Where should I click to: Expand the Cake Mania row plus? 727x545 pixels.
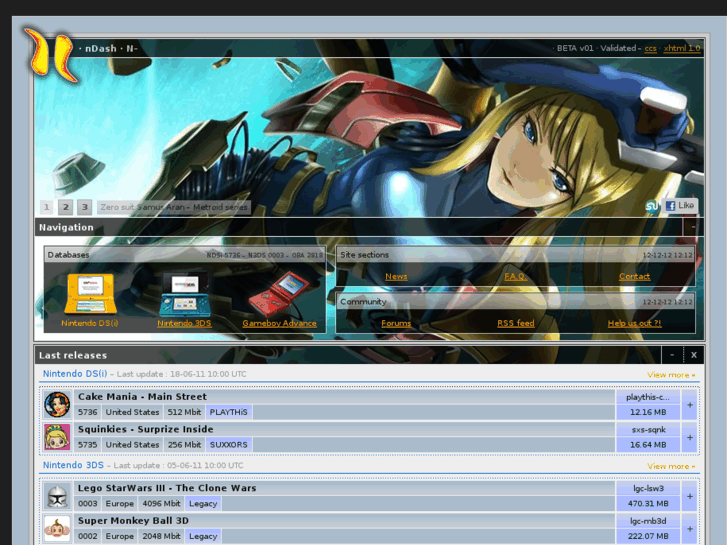(x=690, y=404)
